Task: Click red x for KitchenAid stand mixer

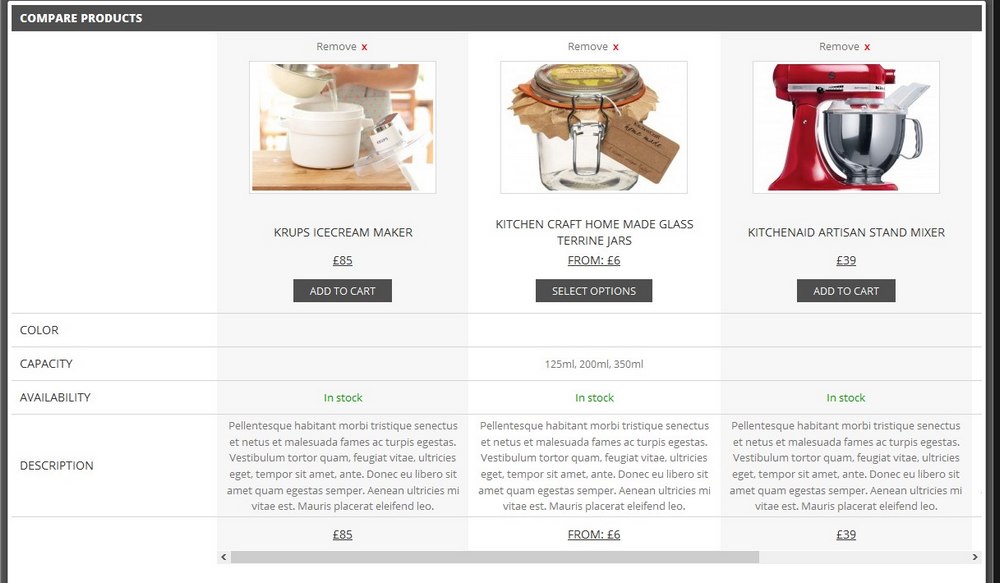Action: pos(867,47)
